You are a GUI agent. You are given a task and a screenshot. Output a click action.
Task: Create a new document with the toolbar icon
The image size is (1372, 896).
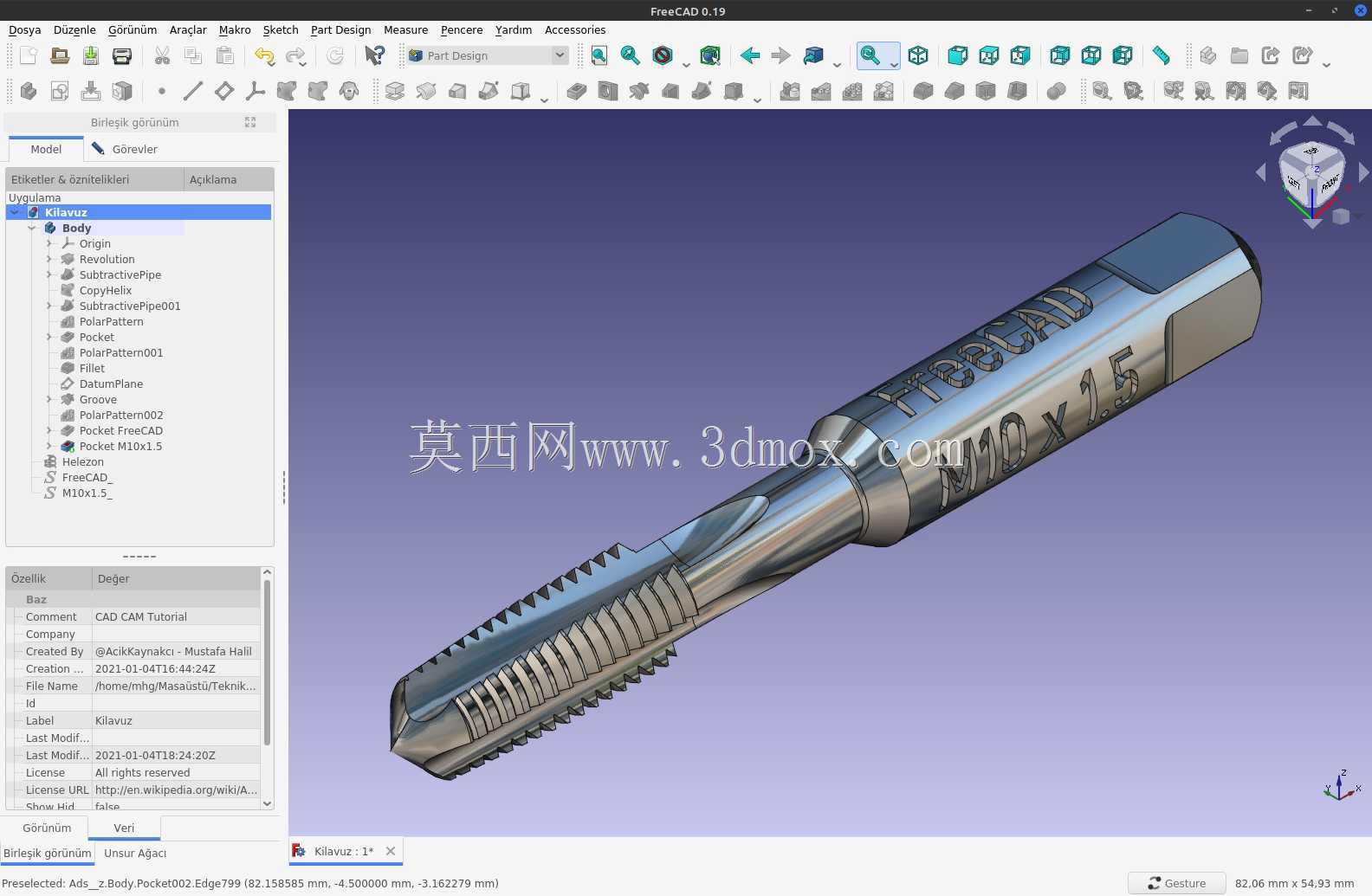(29, 55)
